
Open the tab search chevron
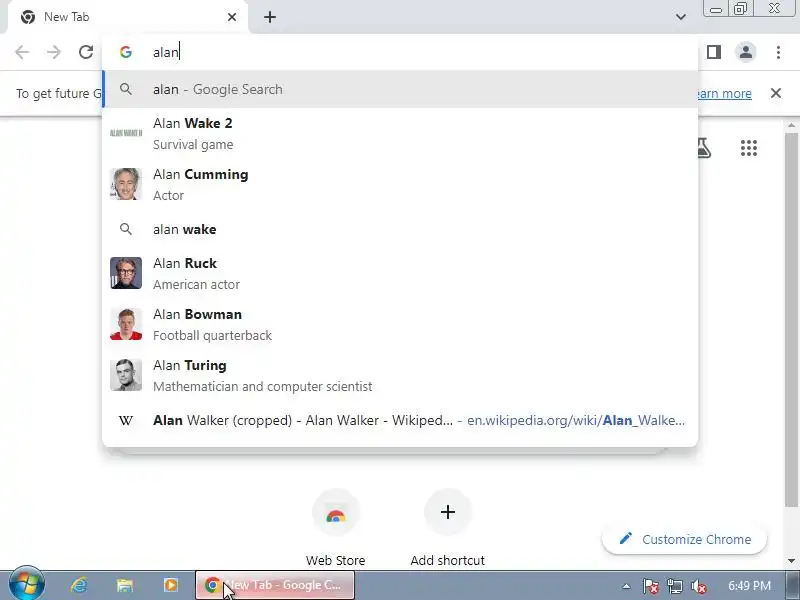[681, 17]
